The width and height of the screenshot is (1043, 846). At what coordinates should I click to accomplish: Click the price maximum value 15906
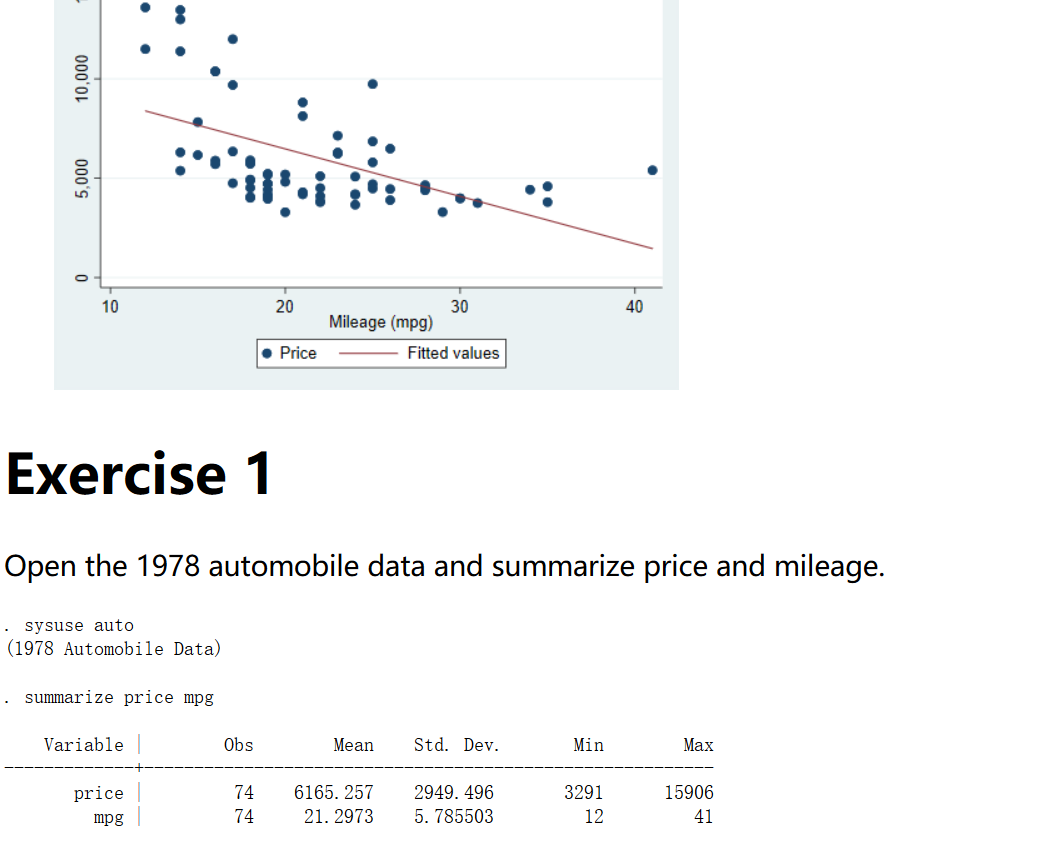pyautogui.click(x=689, y=793)
